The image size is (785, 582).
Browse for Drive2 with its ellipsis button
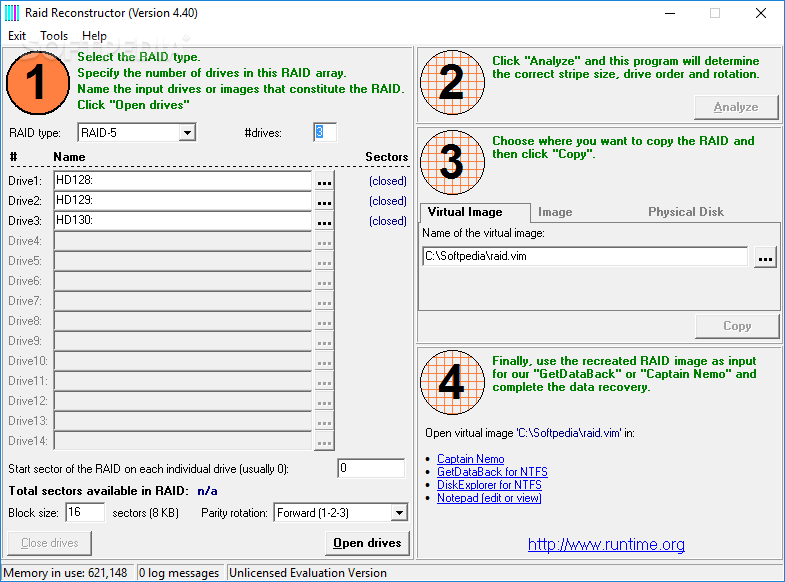[x=324, y=201]
